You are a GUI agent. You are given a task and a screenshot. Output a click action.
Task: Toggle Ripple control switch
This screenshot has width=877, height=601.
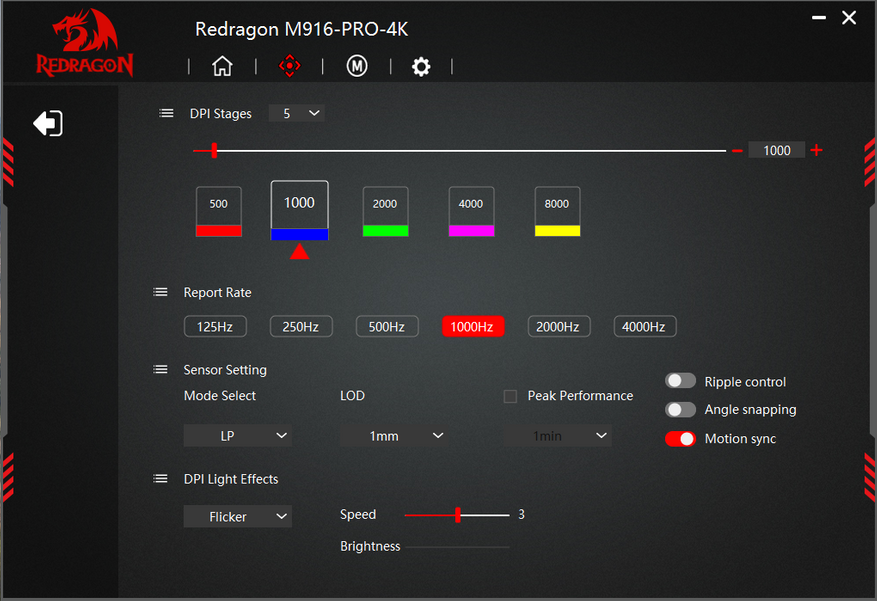(x=680, y=381)
